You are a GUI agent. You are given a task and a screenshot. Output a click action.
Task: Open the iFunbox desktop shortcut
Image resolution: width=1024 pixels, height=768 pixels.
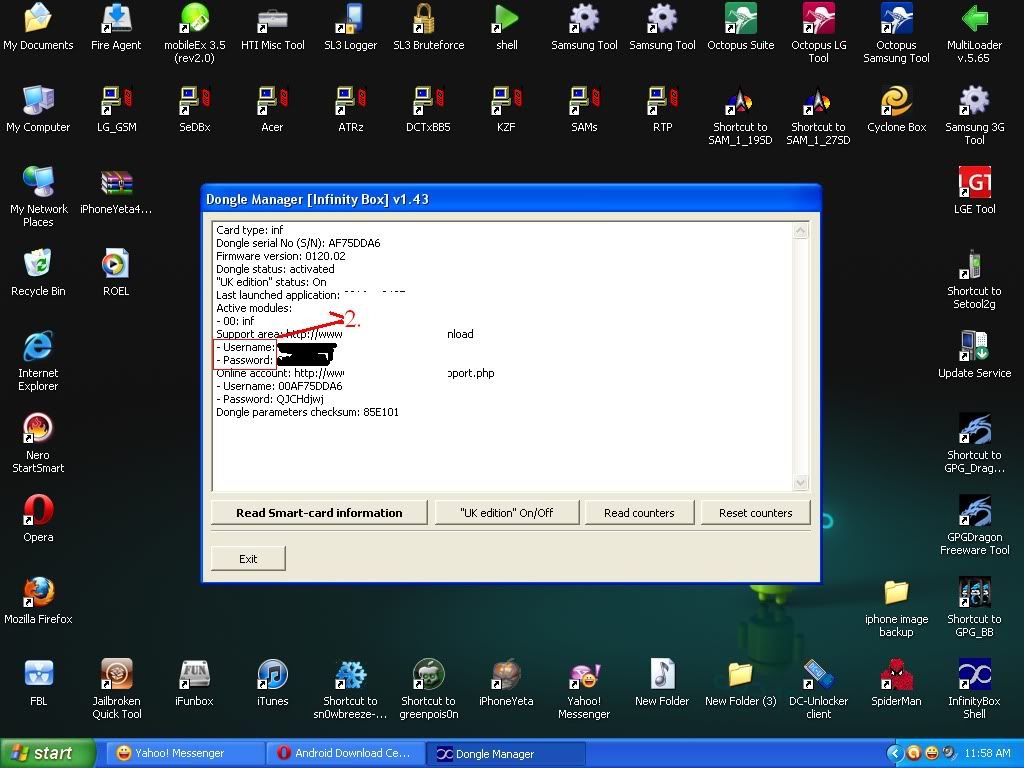195,683
